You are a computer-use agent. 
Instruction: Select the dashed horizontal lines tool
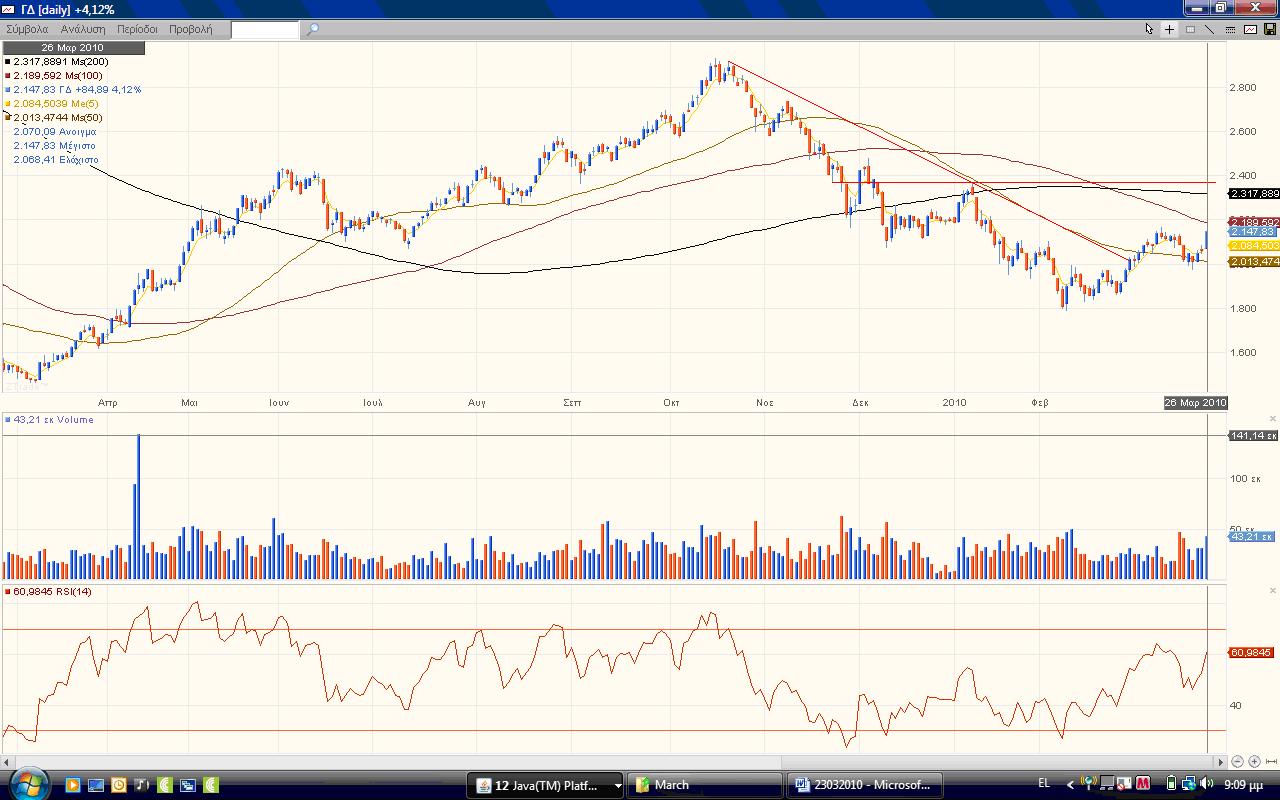click(1230, 29)
